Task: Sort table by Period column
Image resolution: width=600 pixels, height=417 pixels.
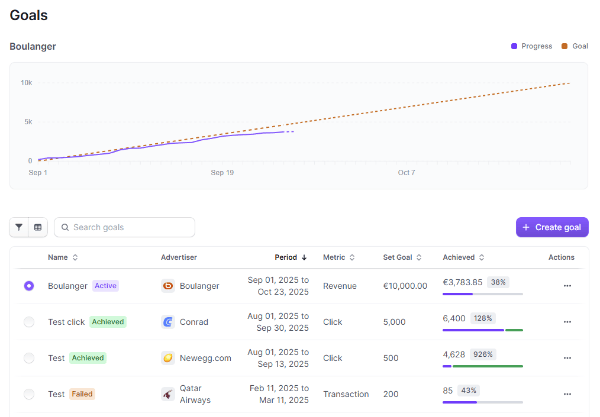Action: (291, 257)
